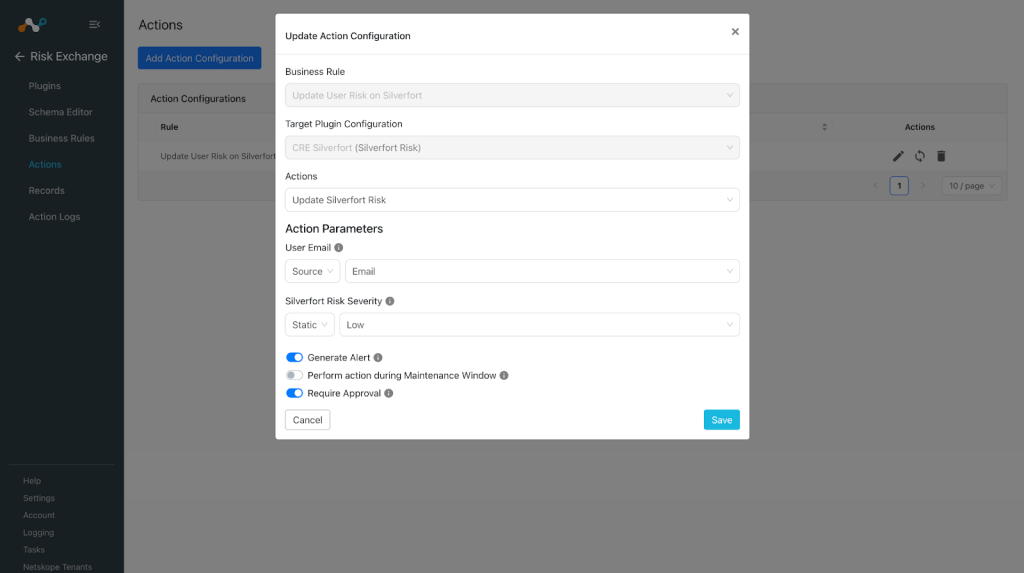Go to previous page arrow
1024x573 pixels.
click(876, 186)
